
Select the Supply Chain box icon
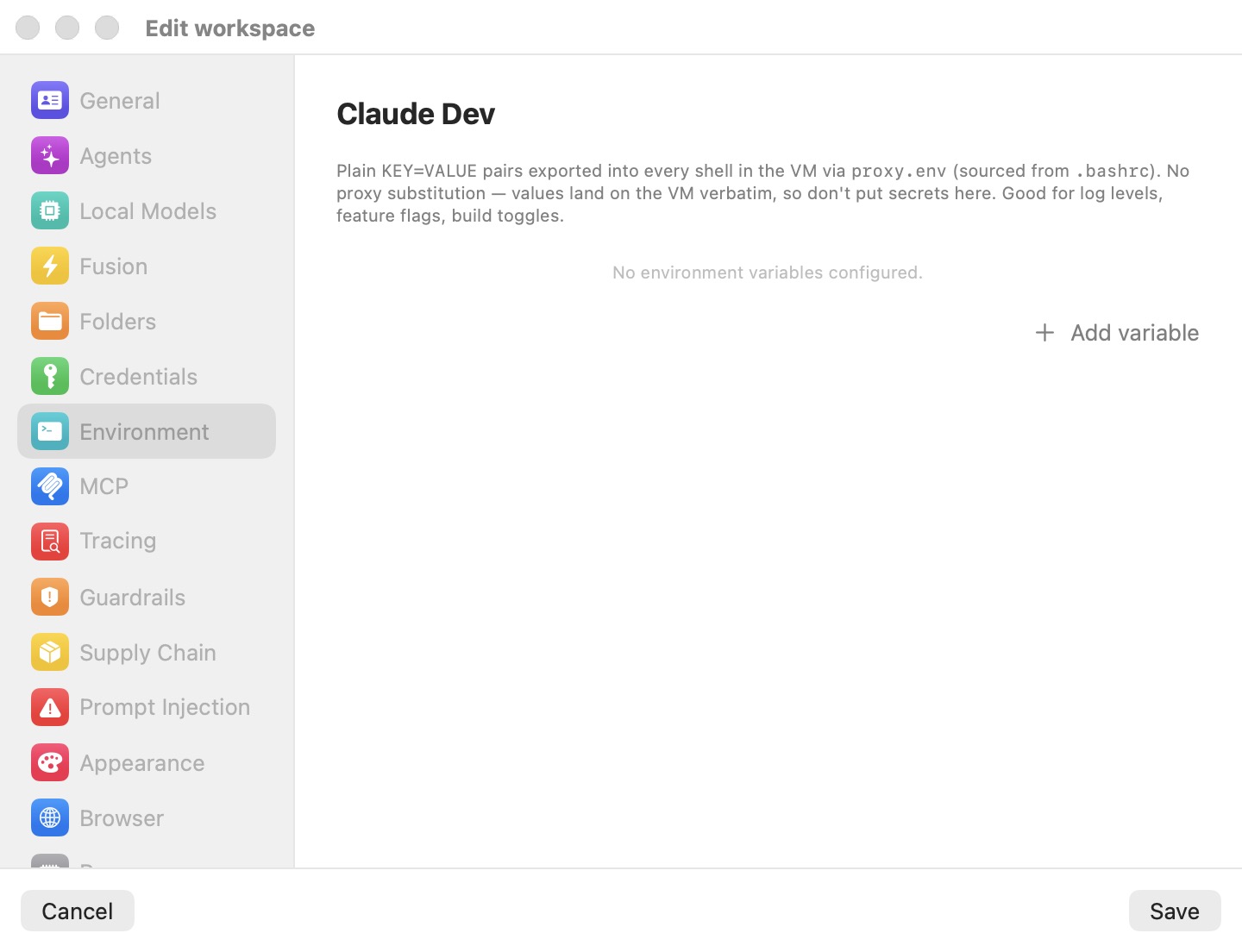(50, 652)
